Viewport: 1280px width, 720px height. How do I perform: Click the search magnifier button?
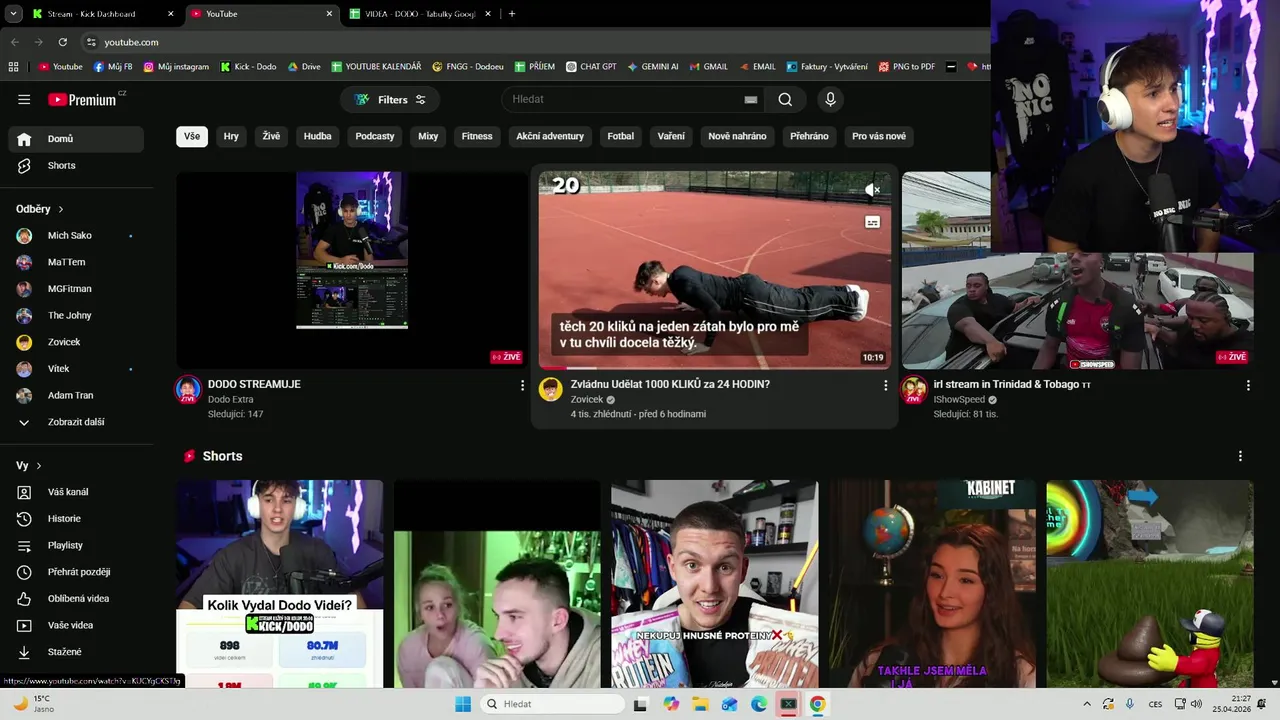click(785, 99)
